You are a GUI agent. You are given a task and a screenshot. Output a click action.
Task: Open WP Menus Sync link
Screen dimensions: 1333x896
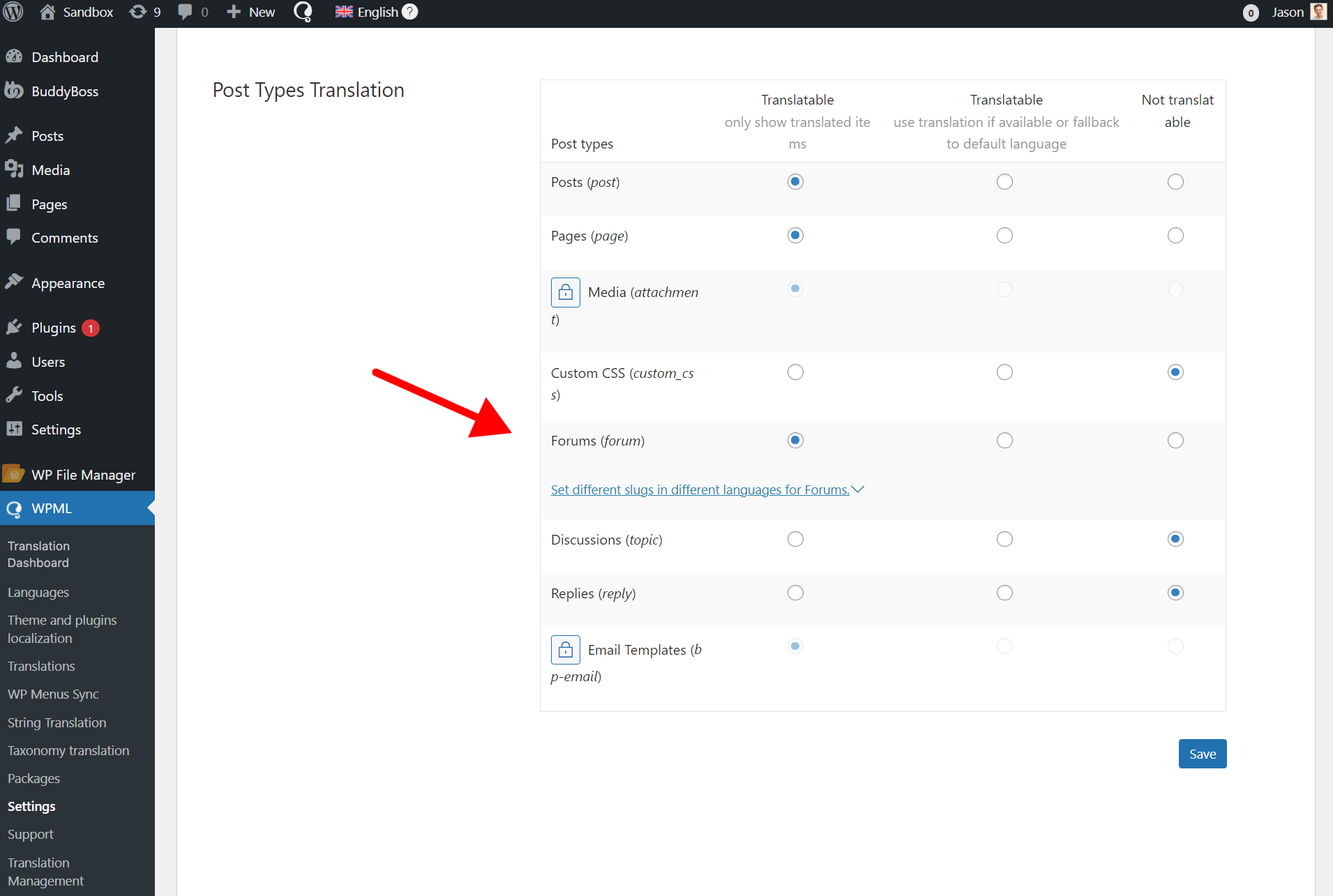click(x=53, y=694)
